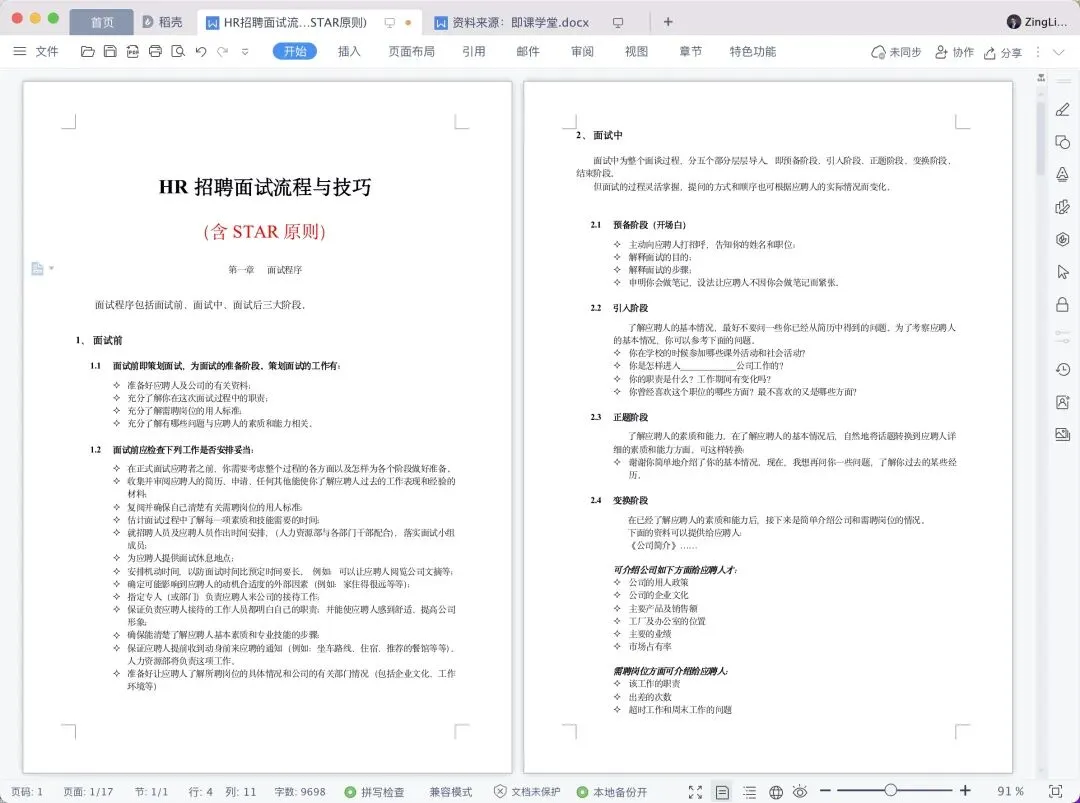Collapse the ribbon with chevron arrow
This screenshot has height=803, width=1080.
coord(1060,52)
